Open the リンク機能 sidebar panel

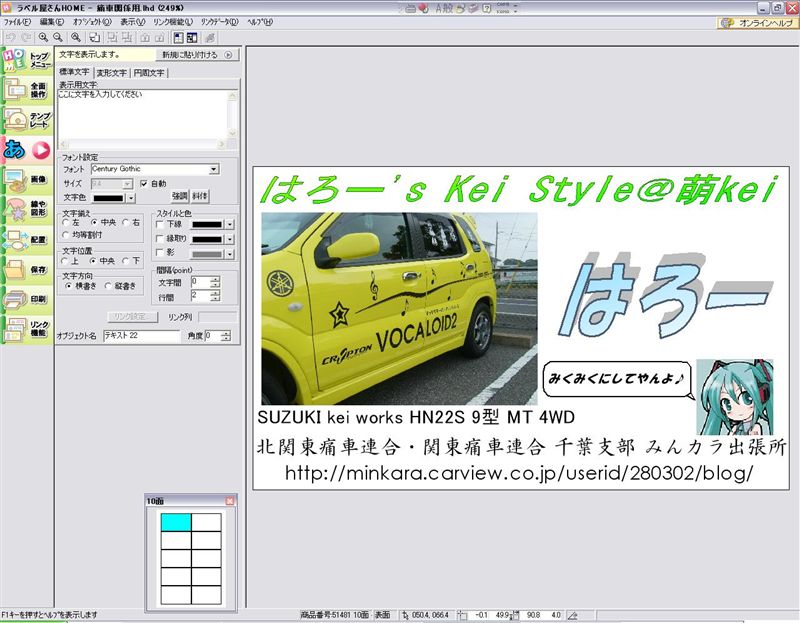27,328
